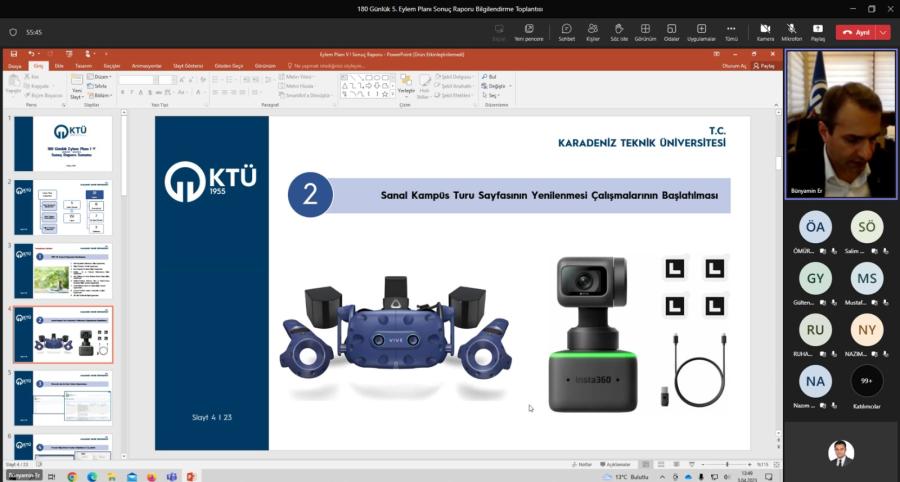Toggle the Notlar notes pane
Viewport: 900px width, 482px height.
click(x=581, y=464)
